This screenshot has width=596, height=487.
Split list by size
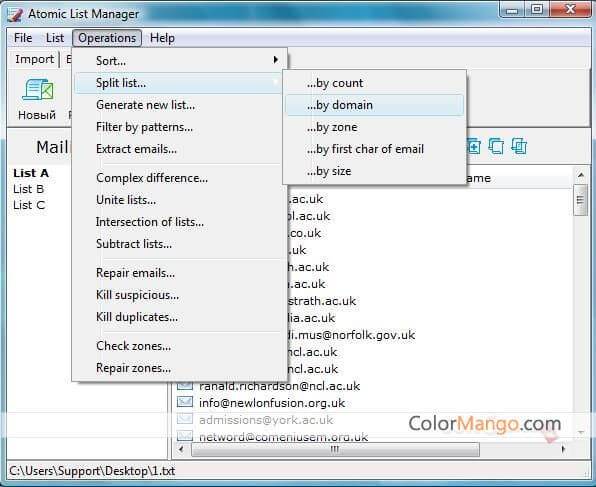pyautogui.click(x=374, y=171)
